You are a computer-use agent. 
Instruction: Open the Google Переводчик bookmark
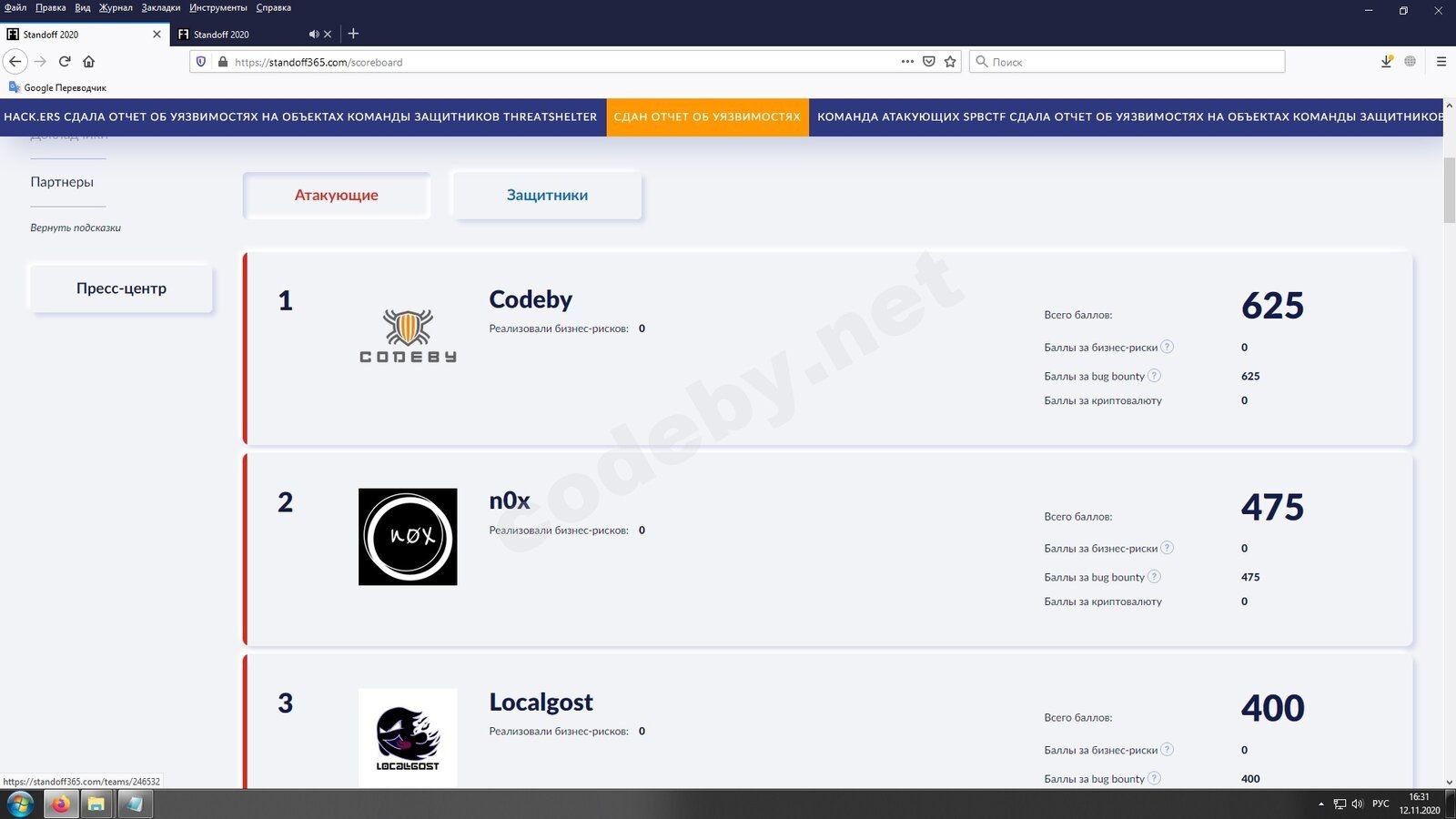click(x=57, y=87)
